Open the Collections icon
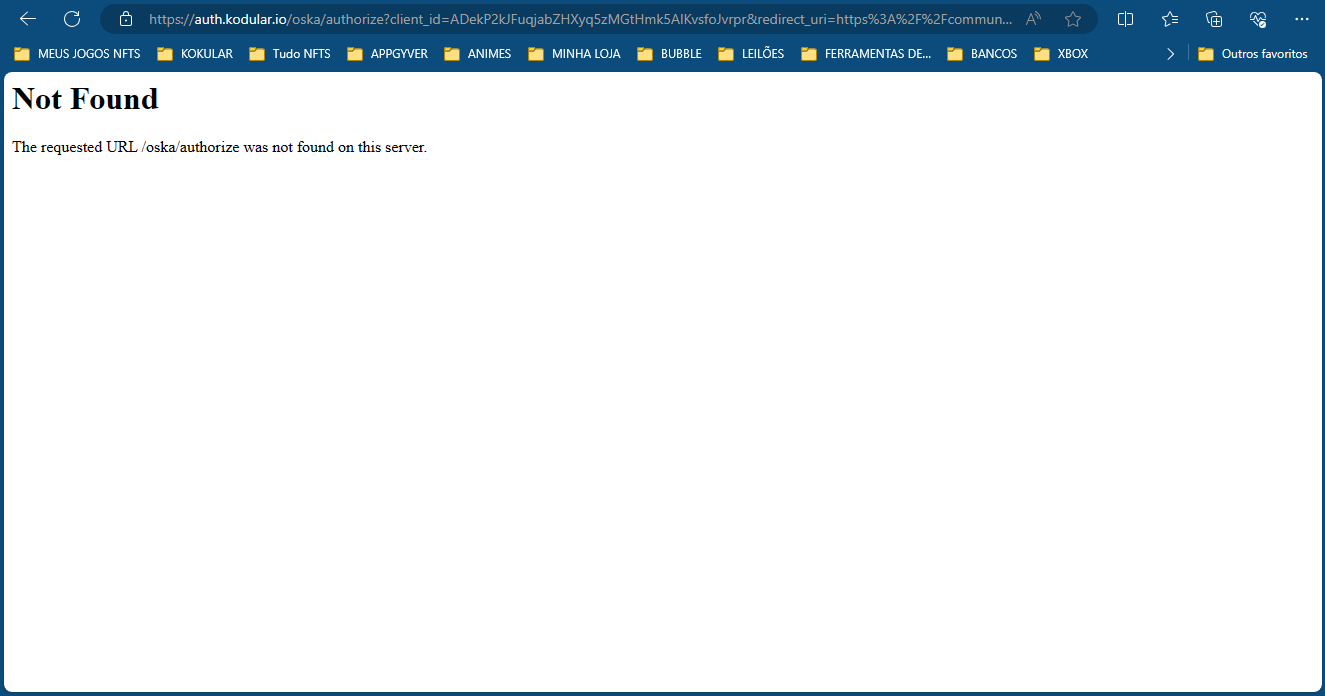 click(1214, 19)
